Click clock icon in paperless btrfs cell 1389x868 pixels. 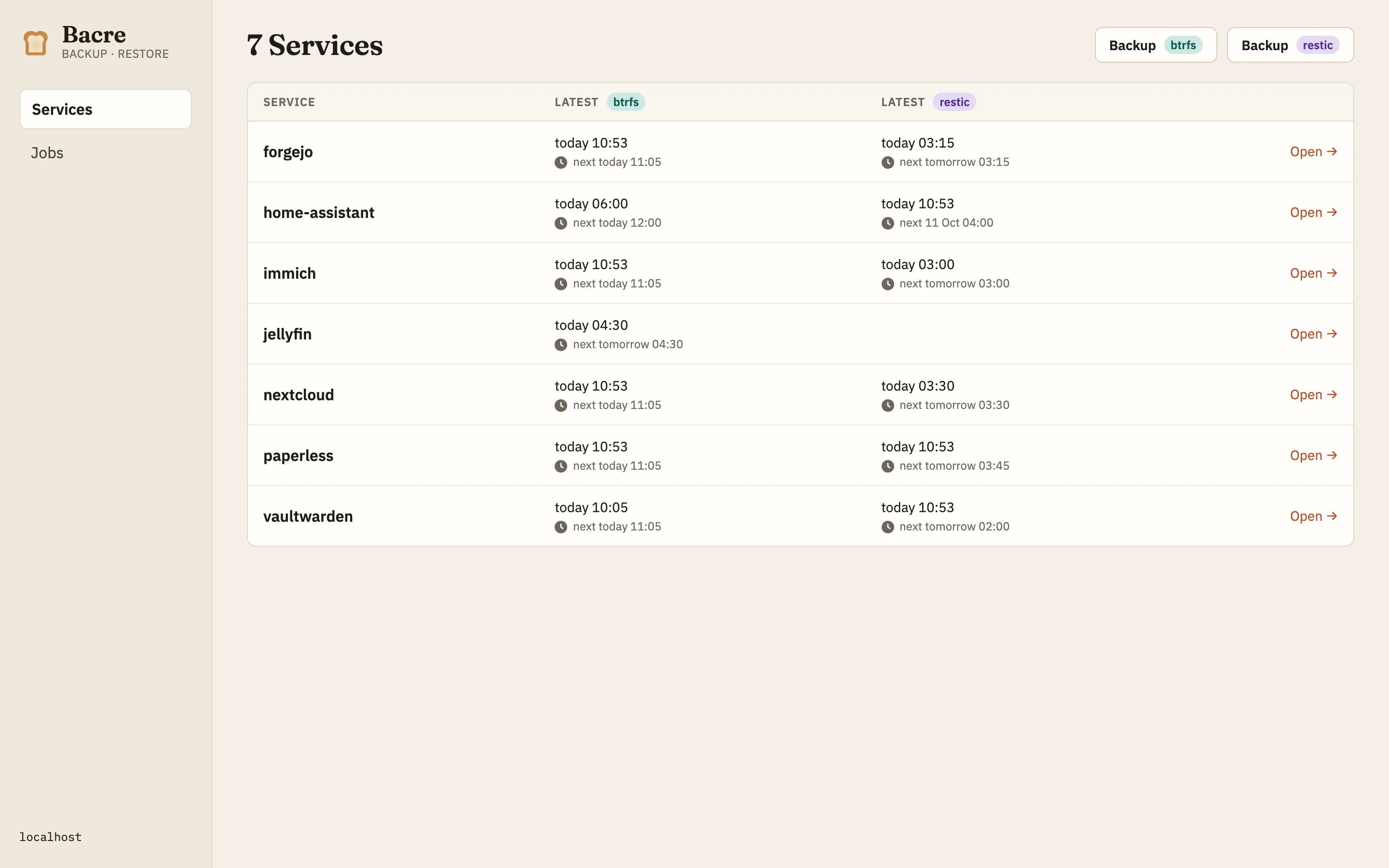click(561, 467)
